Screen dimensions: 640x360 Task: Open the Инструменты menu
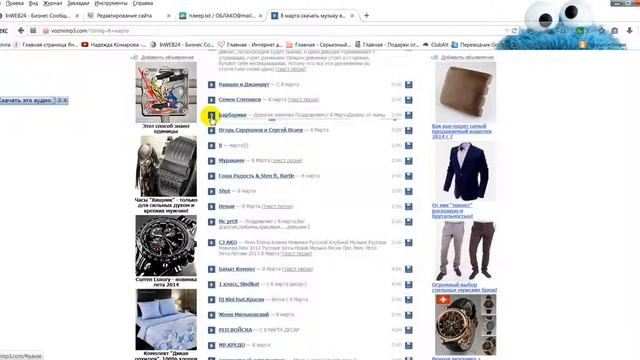111,3
